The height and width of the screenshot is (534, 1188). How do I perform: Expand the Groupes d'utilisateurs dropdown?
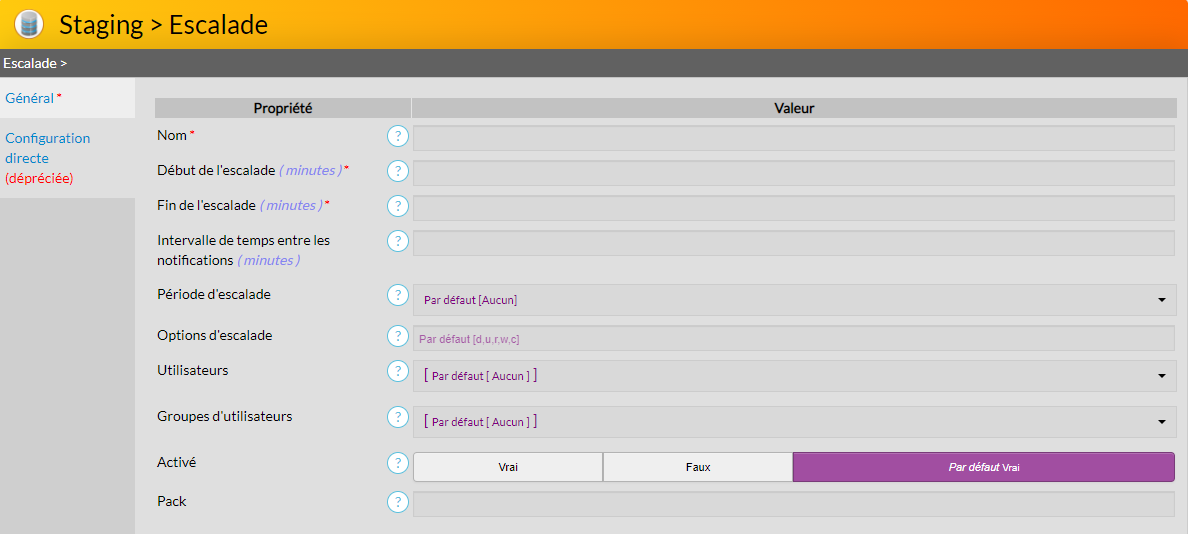(794, 422)
